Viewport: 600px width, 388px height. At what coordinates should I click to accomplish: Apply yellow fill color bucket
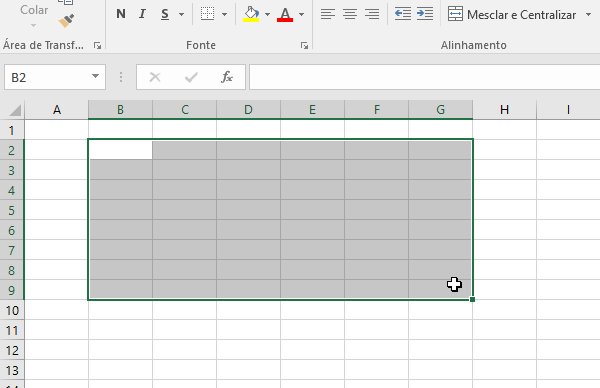(x=251, y=14)
